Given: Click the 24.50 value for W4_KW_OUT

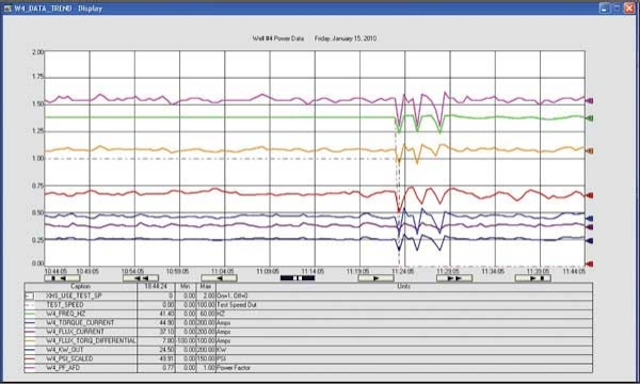Looking at the screenshot, I should (167, 350).
